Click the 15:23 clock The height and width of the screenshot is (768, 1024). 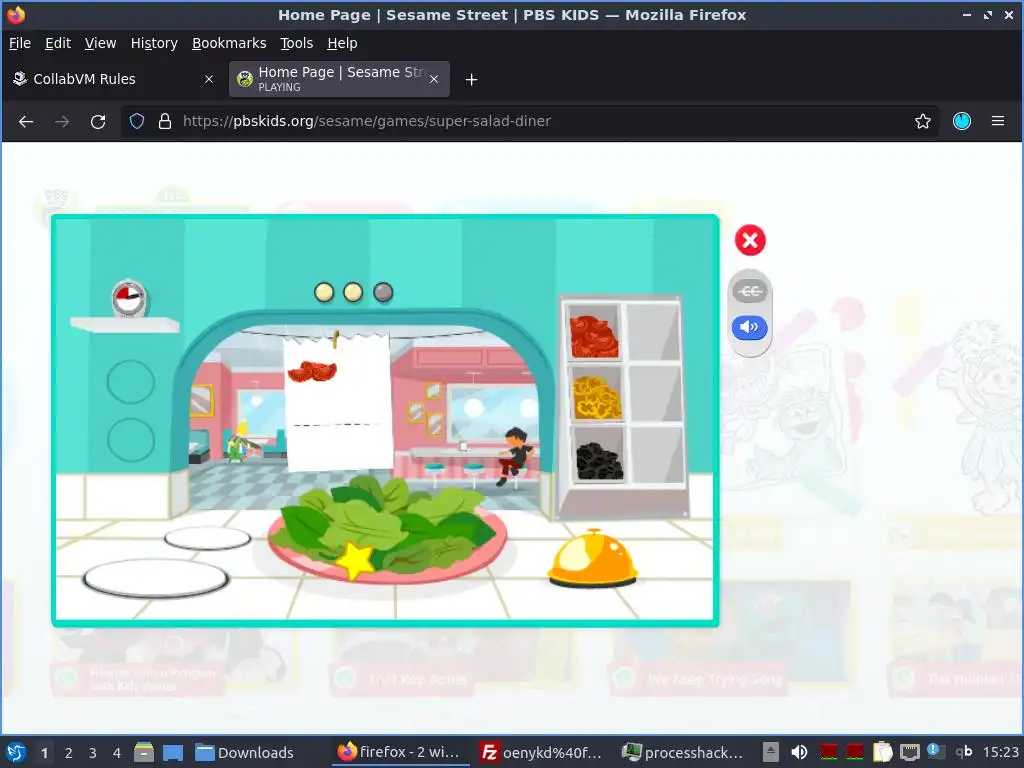click(1000, 752)
